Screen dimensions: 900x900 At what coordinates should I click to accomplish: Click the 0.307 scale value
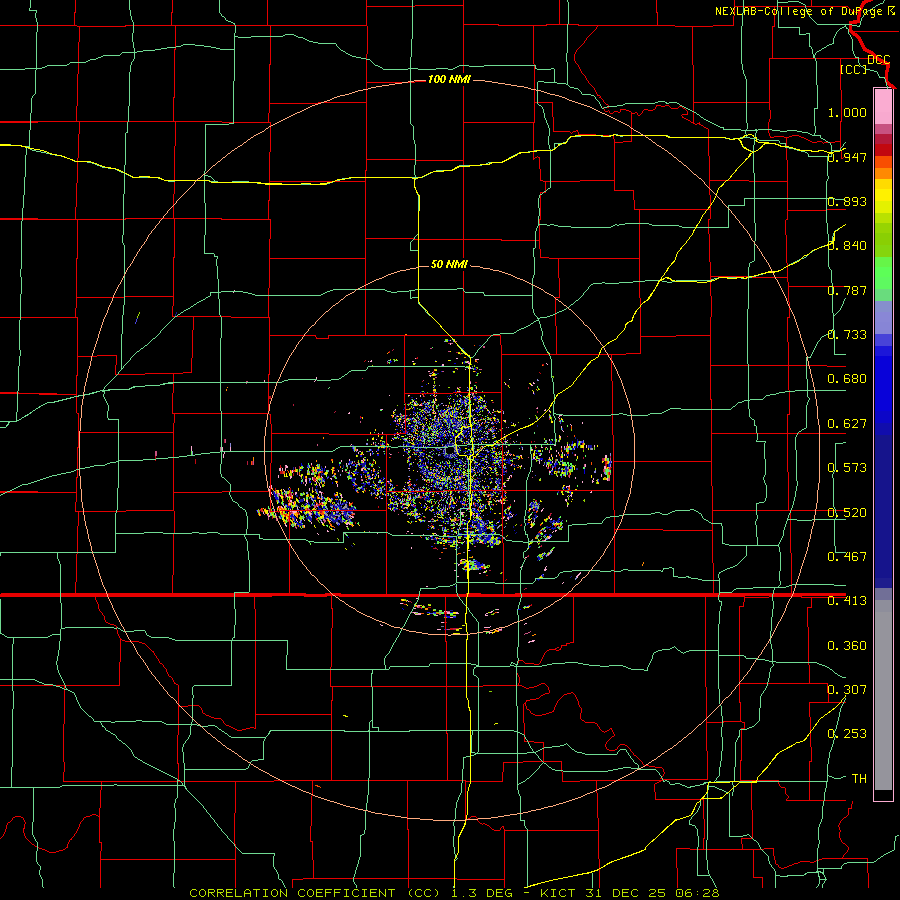(847, 690)
